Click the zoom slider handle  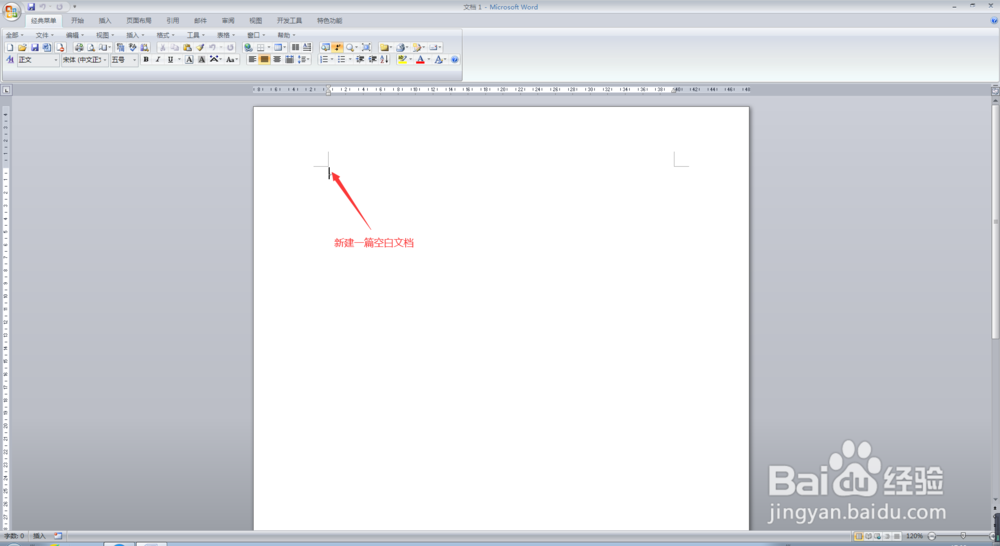tap(963, 536)
